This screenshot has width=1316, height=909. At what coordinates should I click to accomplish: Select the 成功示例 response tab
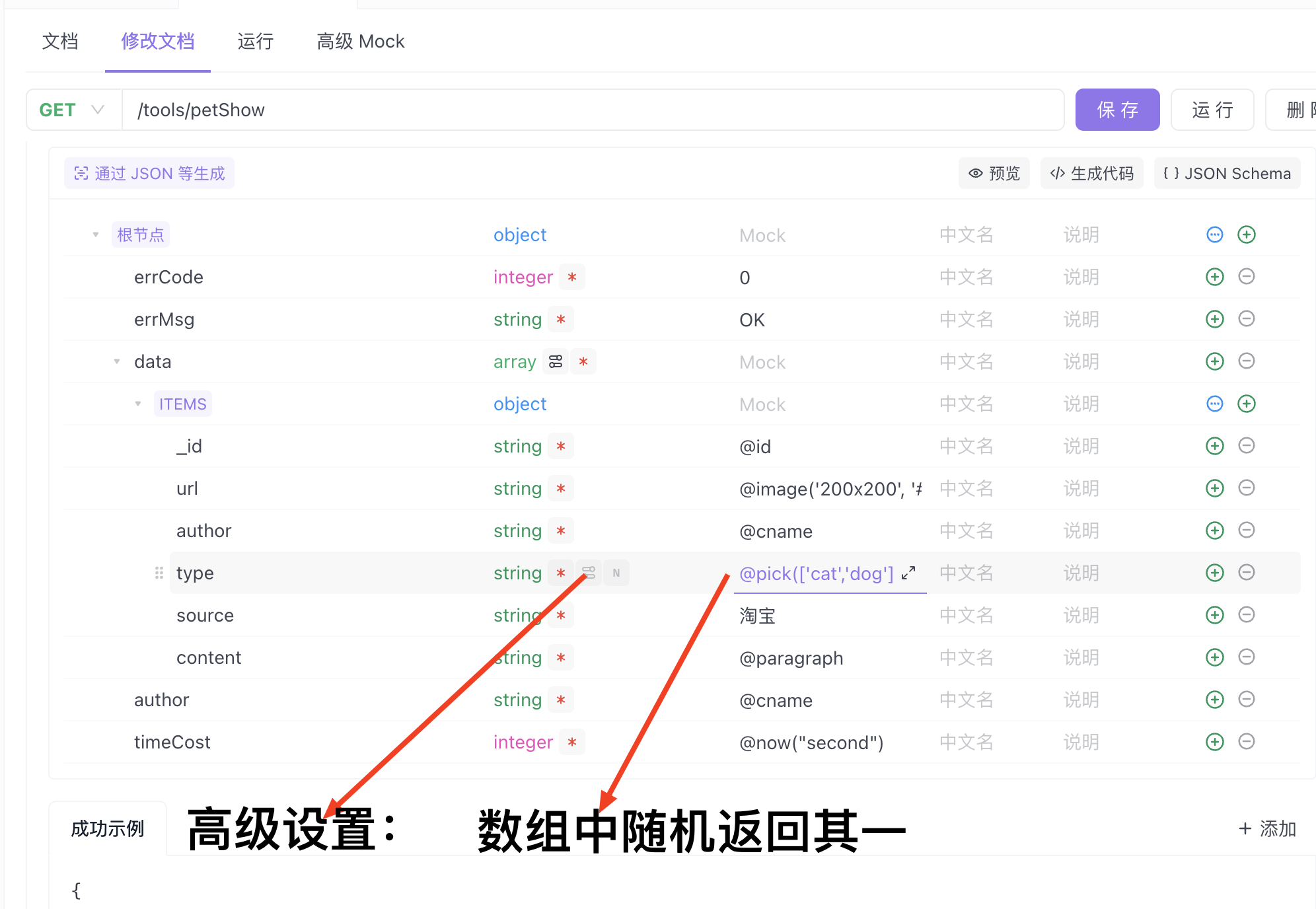click(108, 828)
